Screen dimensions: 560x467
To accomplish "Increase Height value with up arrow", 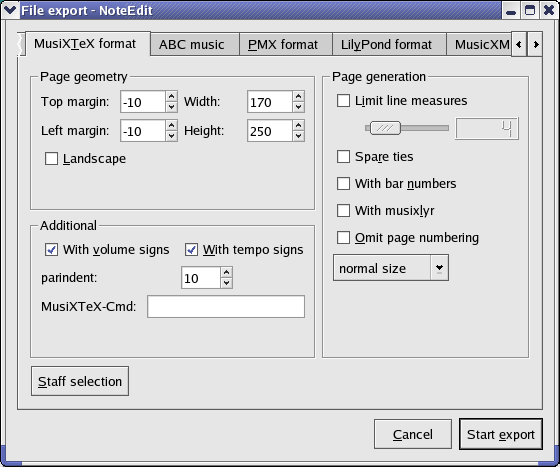I will point(298,125).
